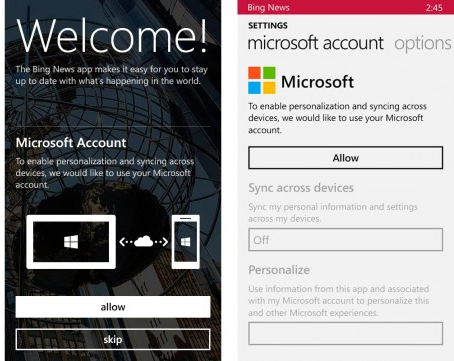Image resolution: width=454 pixels, height=361 pixels.
Task: Click 'The Bing News app makes it easy' text
Action: pyautogui.click(x=111, y=75)
